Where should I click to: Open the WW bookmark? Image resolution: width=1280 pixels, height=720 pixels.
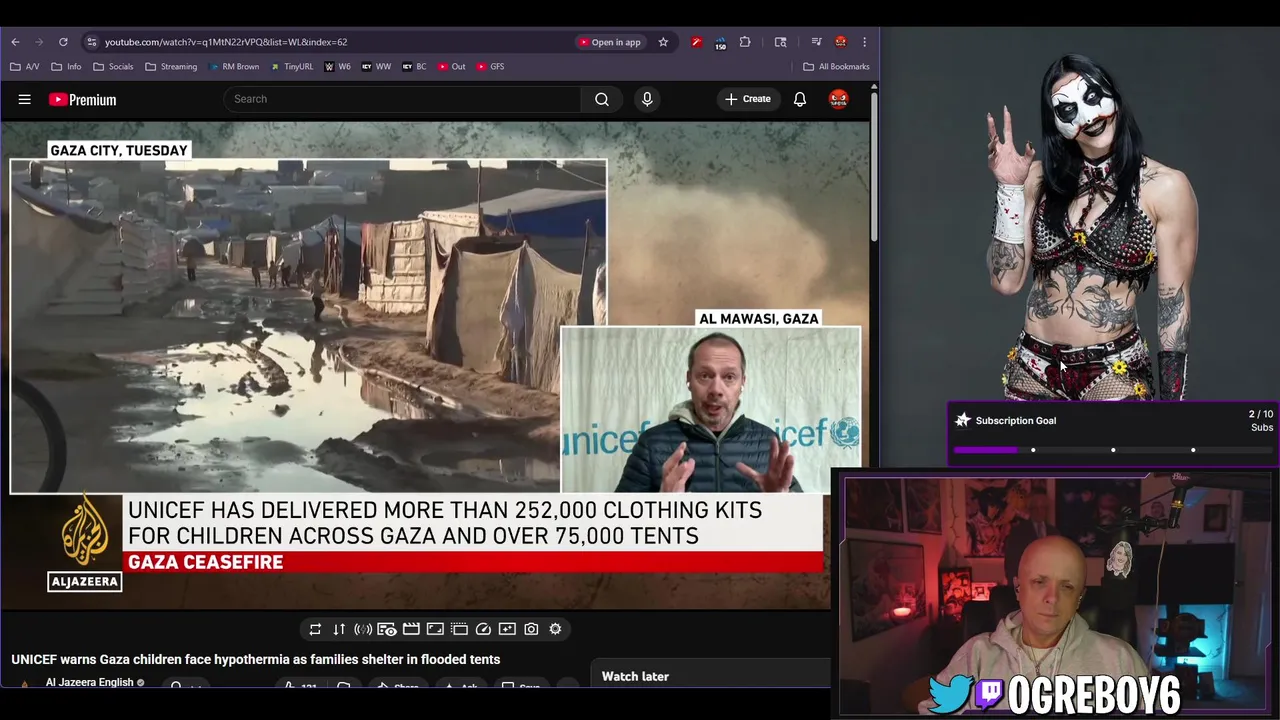click(376, 67)
